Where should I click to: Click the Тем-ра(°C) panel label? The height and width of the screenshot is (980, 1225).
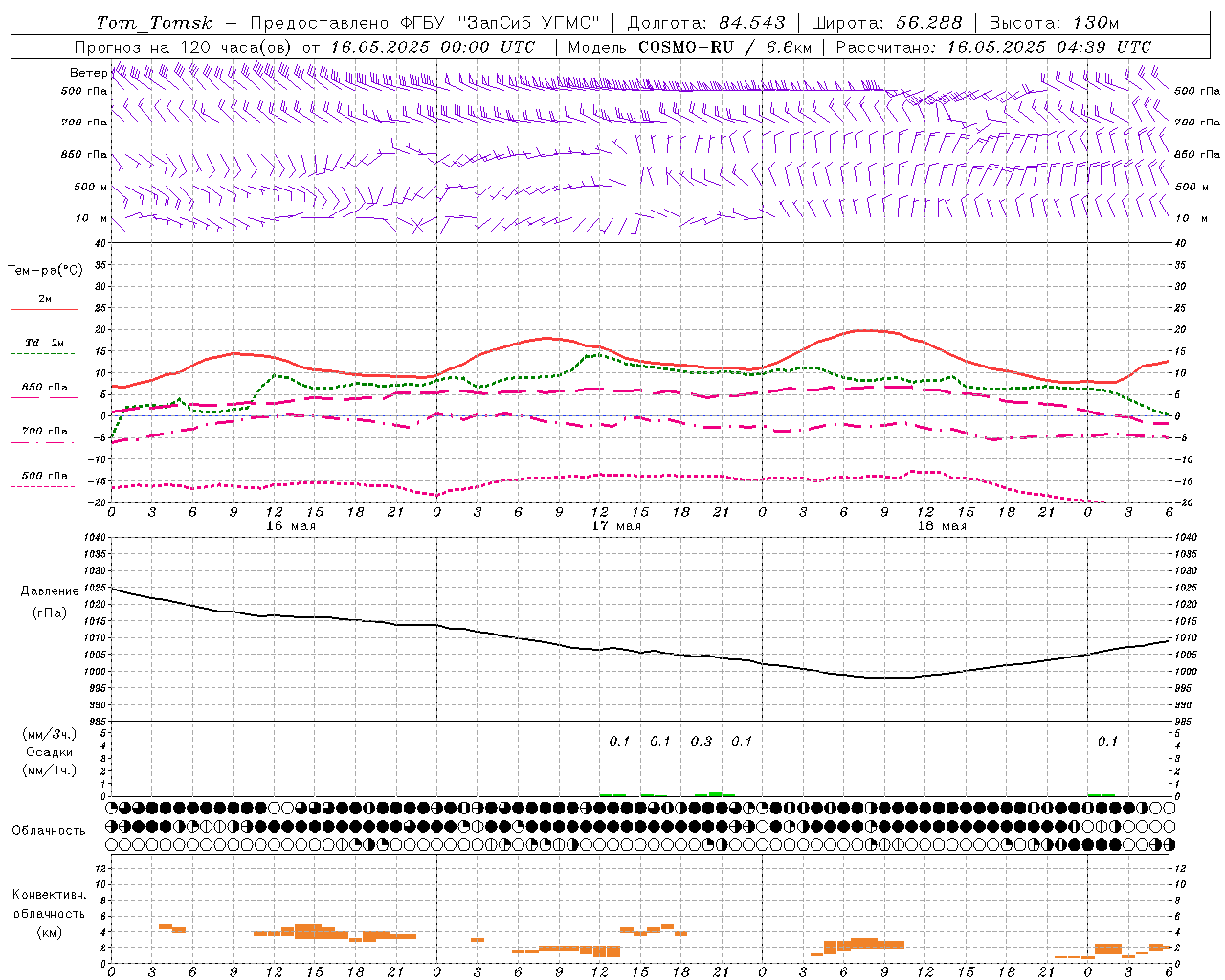(x=45, y=271)
